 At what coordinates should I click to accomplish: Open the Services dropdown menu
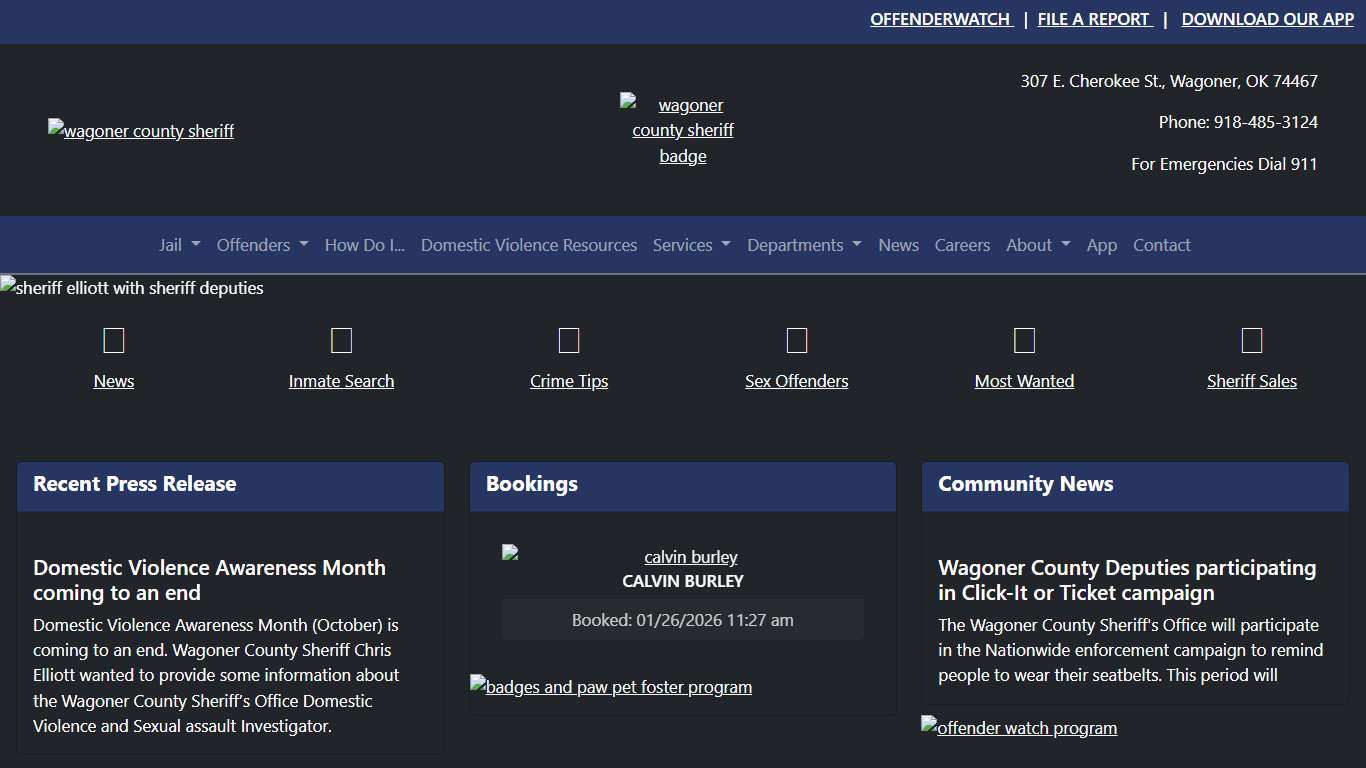691,245
